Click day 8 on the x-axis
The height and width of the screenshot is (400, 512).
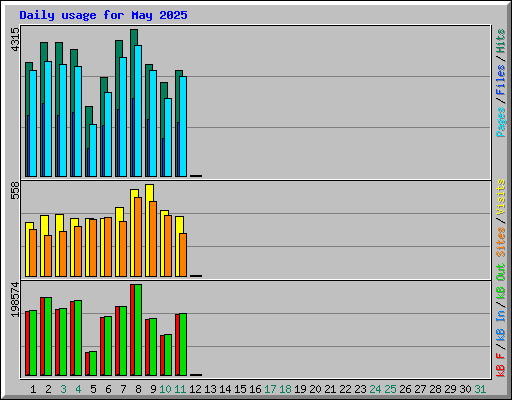pos(138,389)
